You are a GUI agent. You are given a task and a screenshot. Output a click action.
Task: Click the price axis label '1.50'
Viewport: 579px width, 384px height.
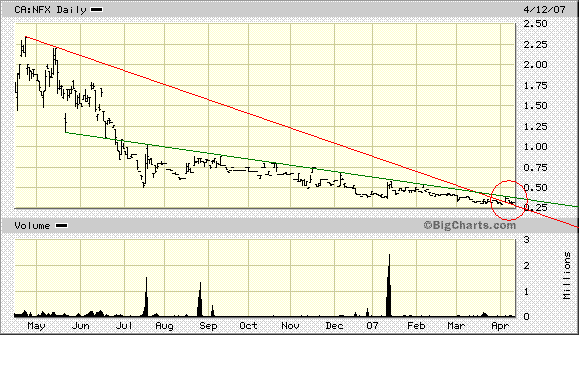(535, 106)
